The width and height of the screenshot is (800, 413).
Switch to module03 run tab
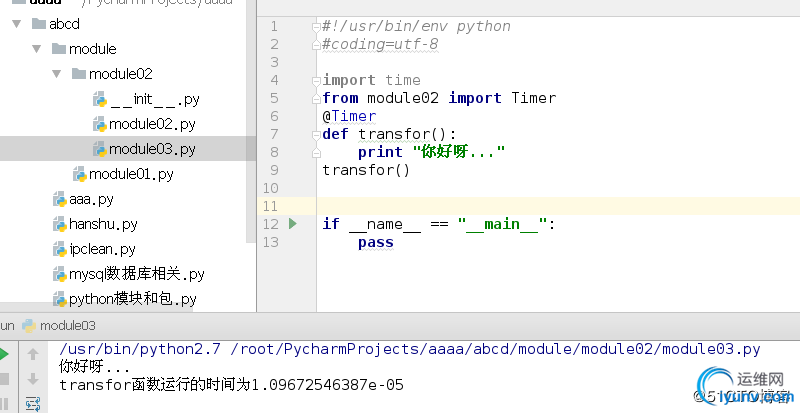[59, 325]
